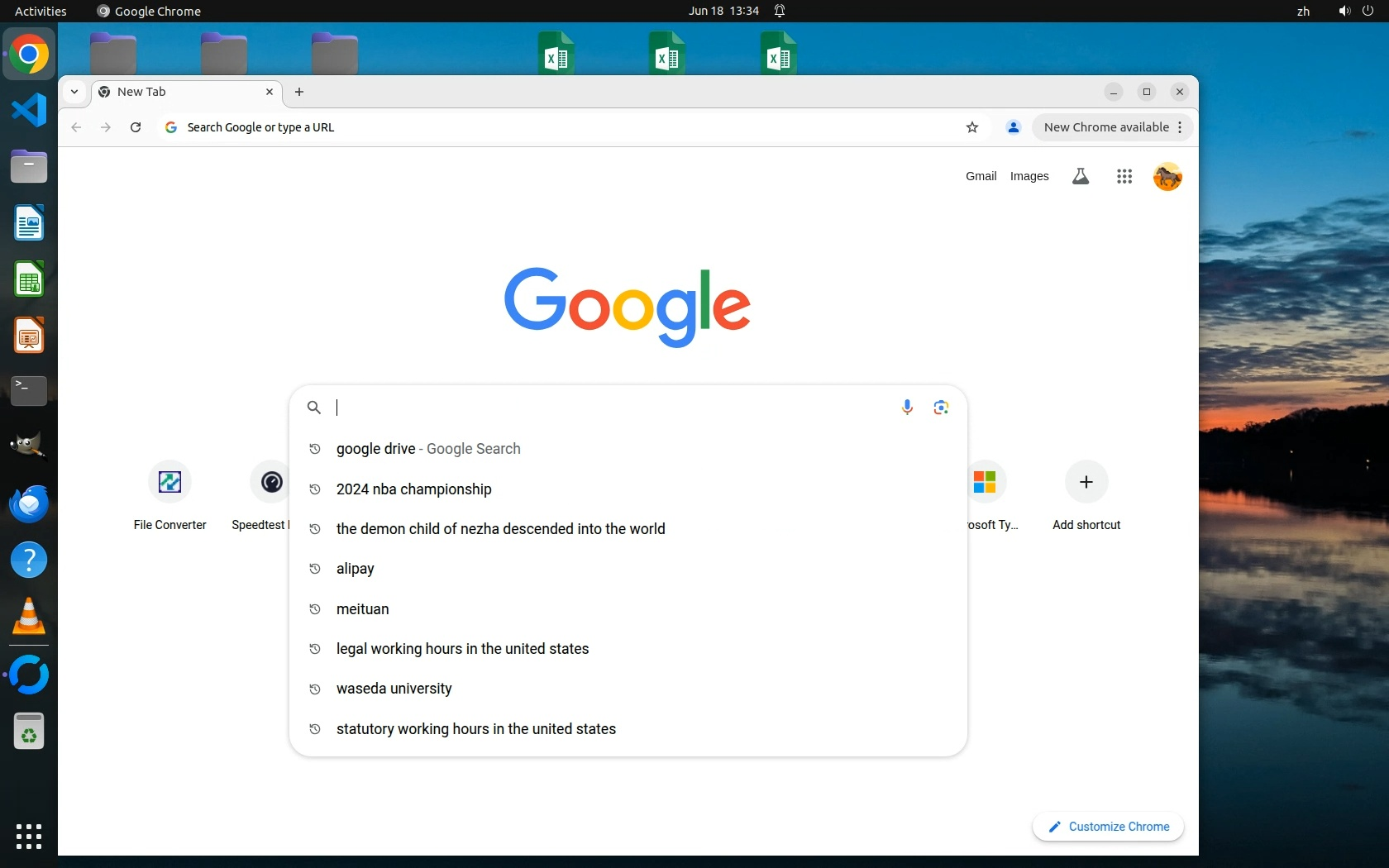
Task: Launch Visual Studio Code from the dock
Action: 29,110
